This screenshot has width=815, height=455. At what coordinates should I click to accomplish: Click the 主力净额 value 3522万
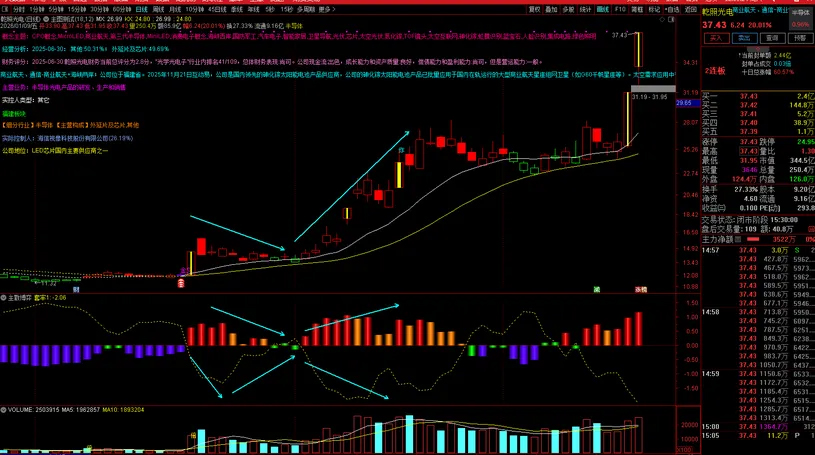pyautogui.click(x=783, y=239)
